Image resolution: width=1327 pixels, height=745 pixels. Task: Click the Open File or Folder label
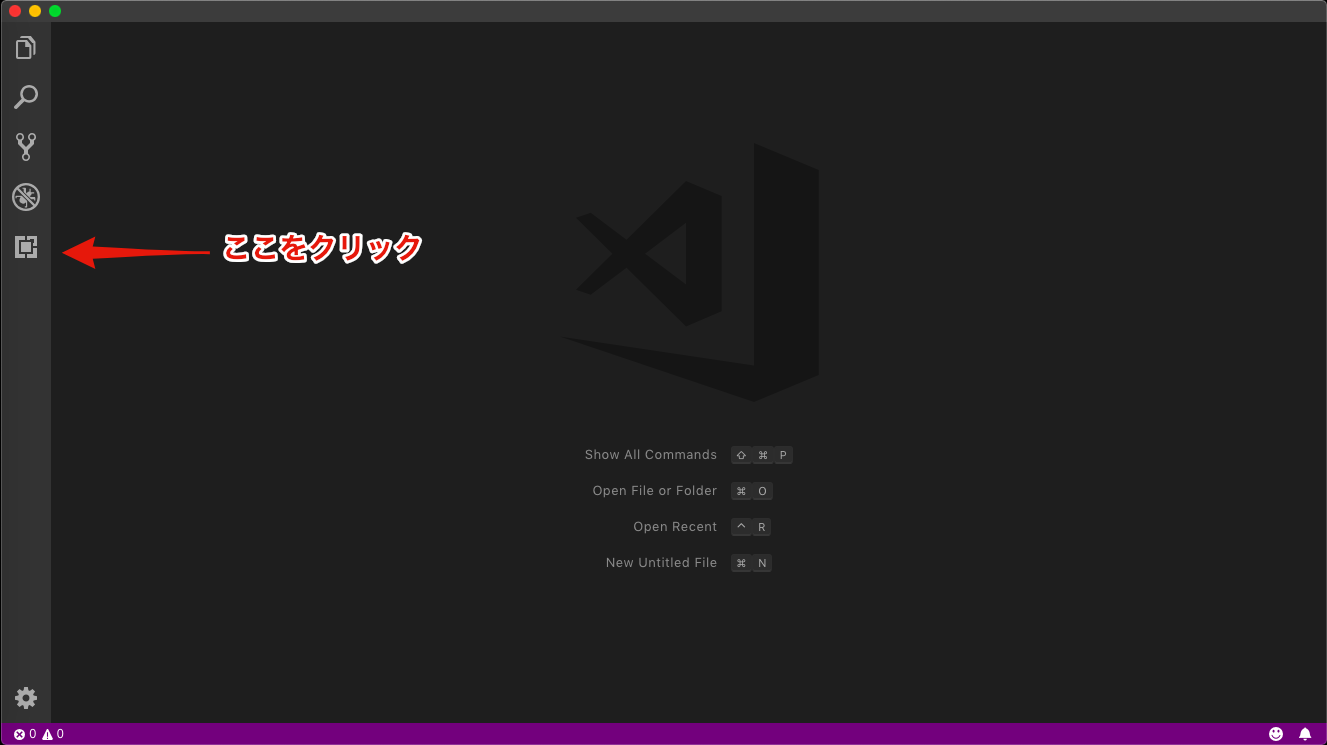(x=655, y=491)
